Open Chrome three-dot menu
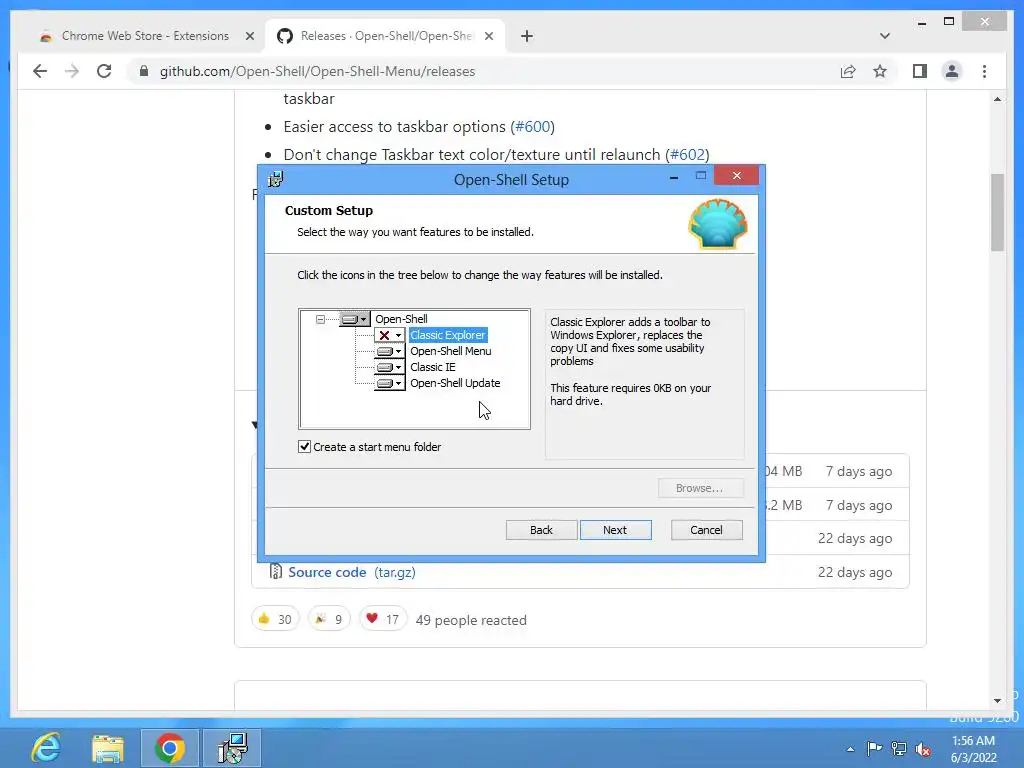This screenshot has width=1024, height=768. [x=985, y=71]
